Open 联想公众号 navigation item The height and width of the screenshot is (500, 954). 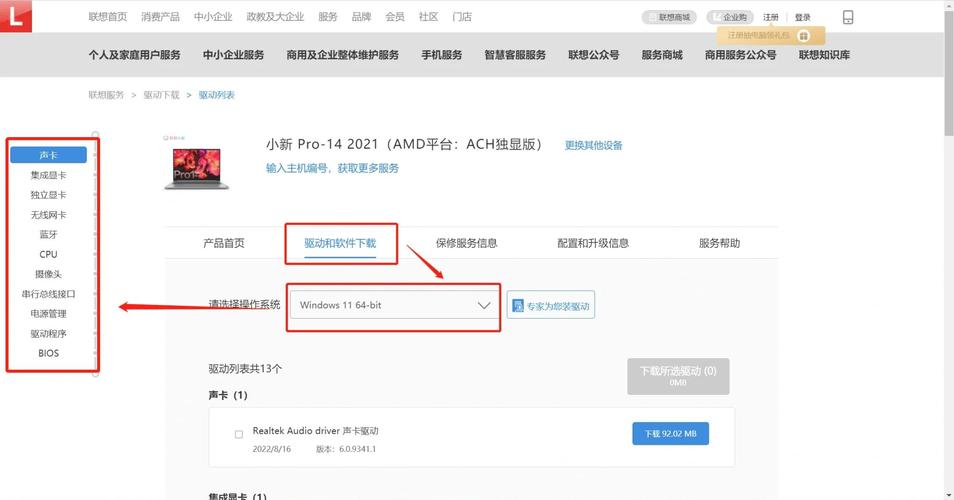594,55
